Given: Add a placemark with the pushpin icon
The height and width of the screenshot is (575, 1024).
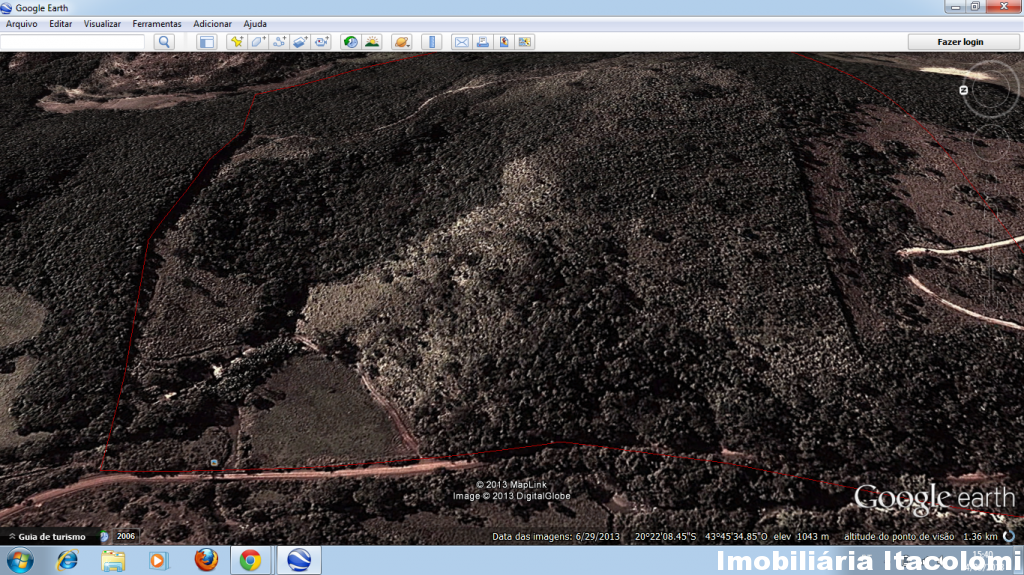Looking at the screenshot, I should coord(236,42).
